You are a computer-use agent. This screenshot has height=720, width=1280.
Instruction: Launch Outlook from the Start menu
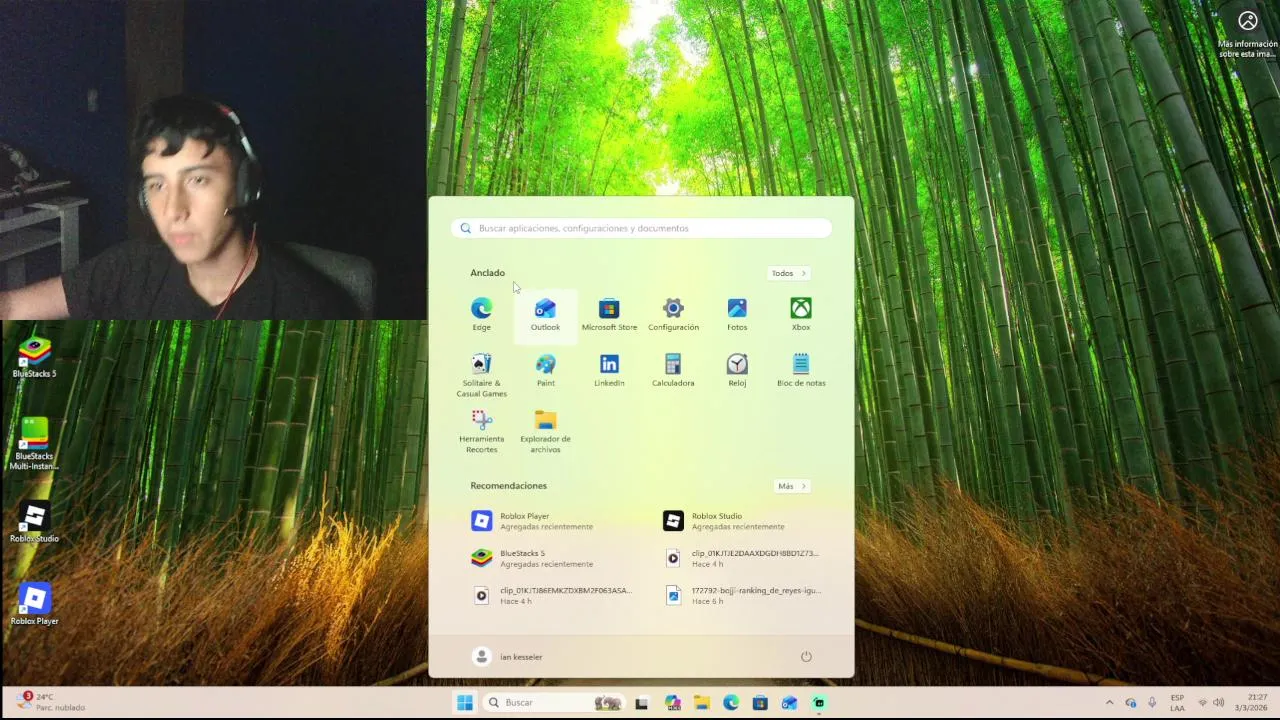coord(545,314)
